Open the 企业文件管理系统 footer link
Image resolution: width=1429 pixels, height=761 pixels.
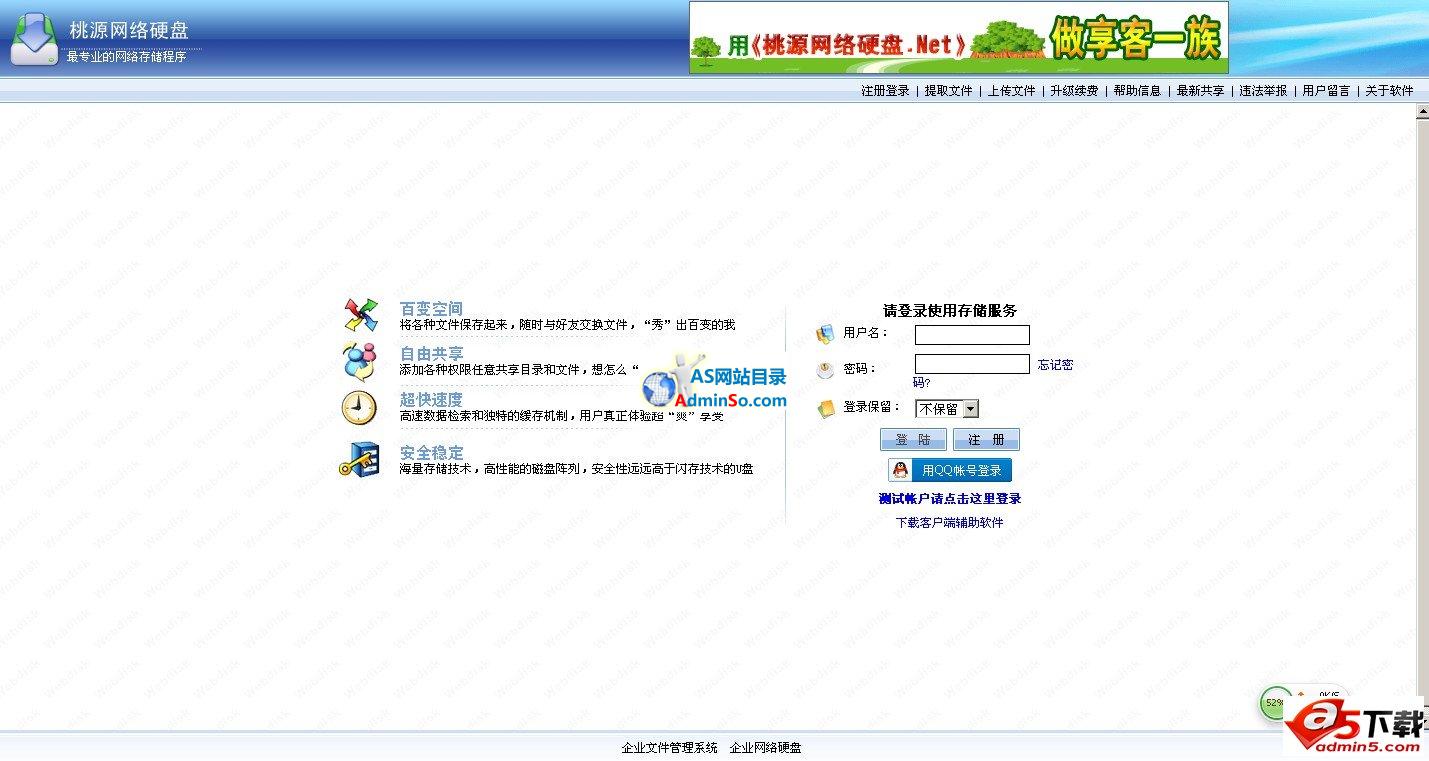point(669,748)
